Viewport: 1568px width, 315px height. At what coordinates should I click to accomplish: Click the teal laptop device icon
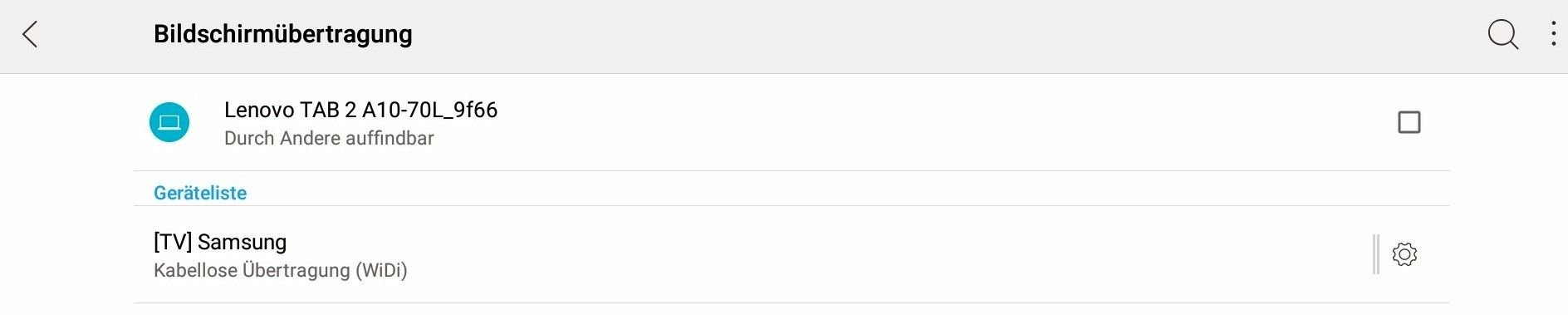(x=169, y=122)
